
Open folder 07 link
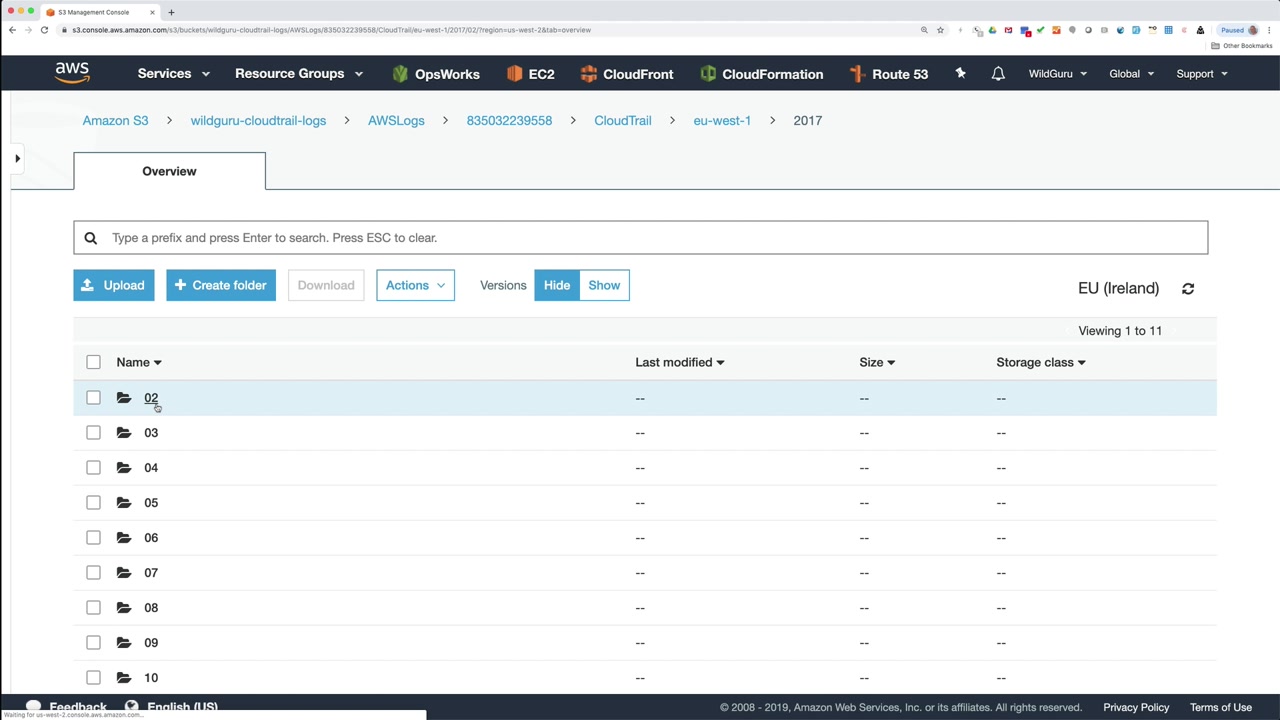tap(151, 573)
